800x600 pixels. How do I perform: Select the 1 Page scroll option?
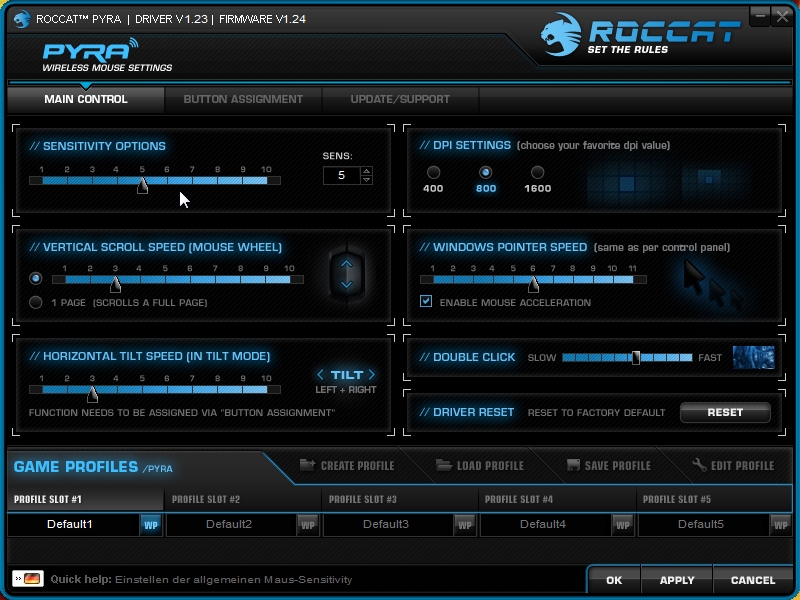[x=35, y=302]
